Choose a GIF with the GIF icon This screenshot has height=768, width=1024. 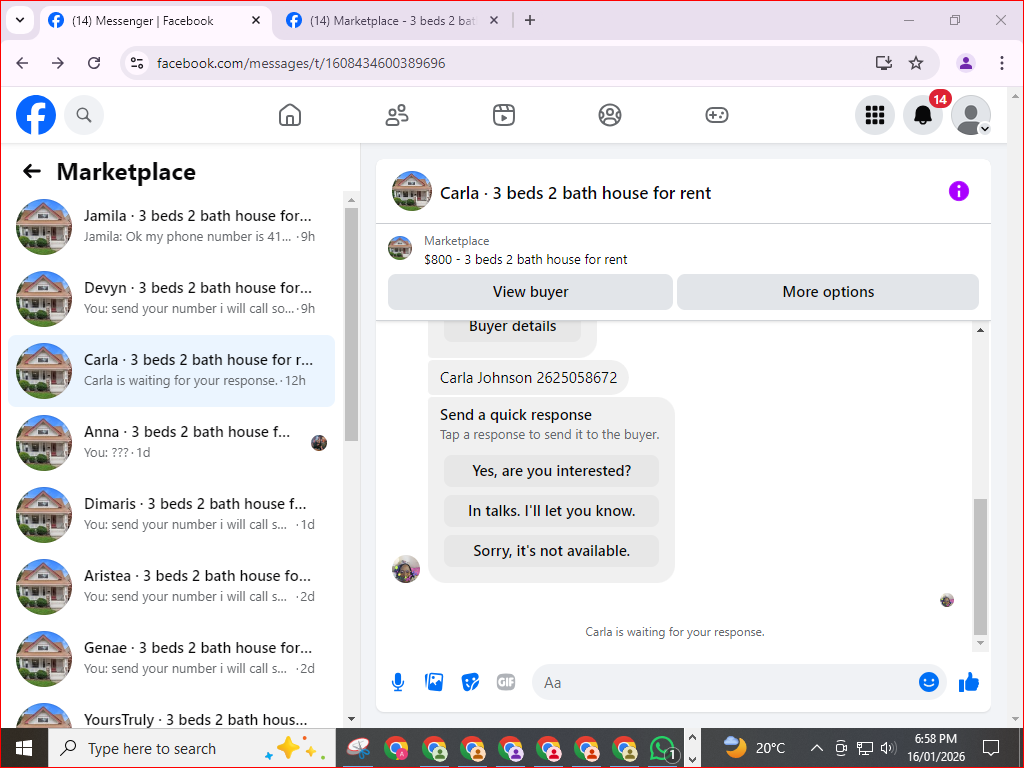(506, 682)
